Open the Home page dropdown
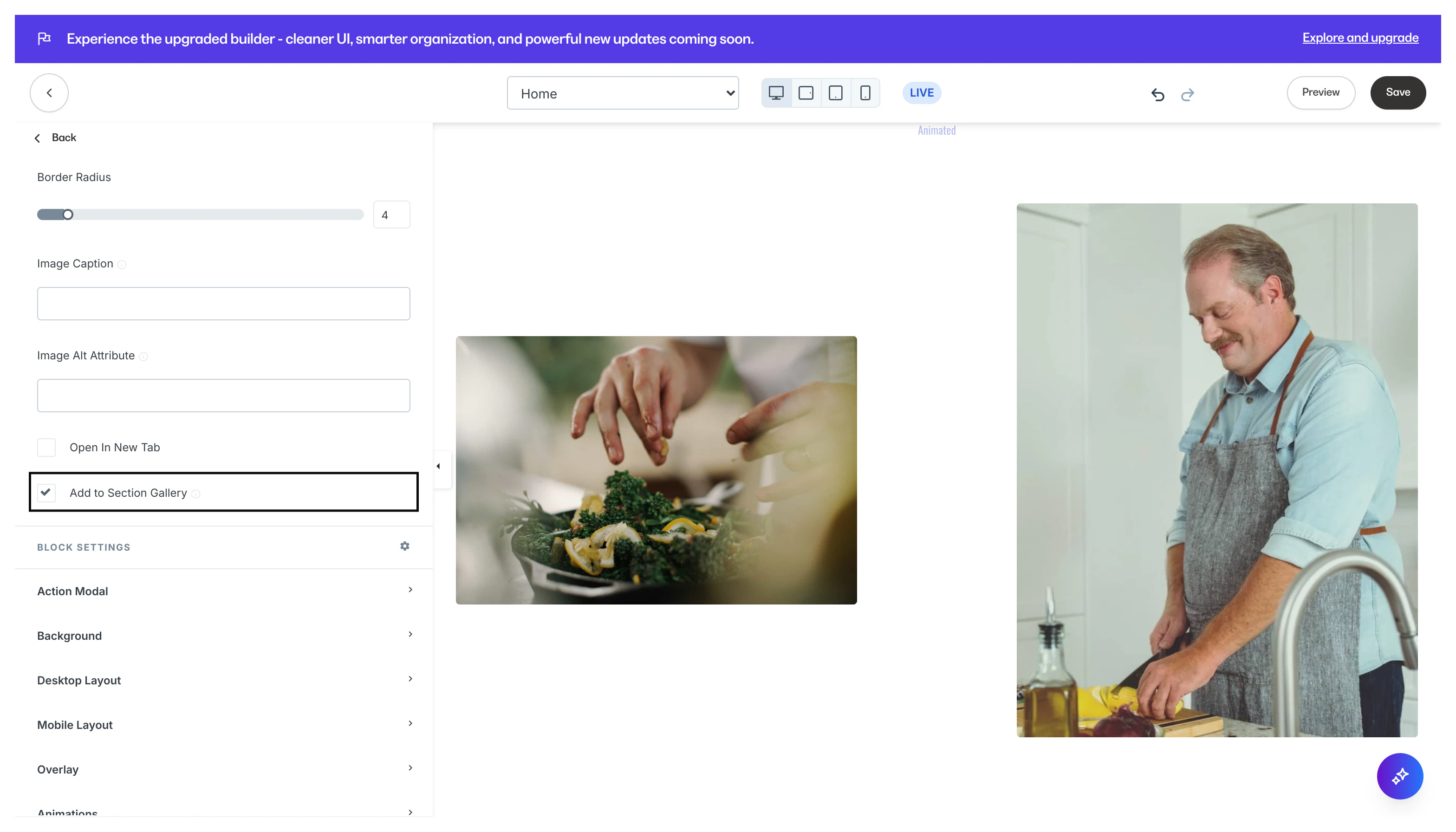Image resolution: width=1456 pixels, height=832 pixels. tap(622, 93)
